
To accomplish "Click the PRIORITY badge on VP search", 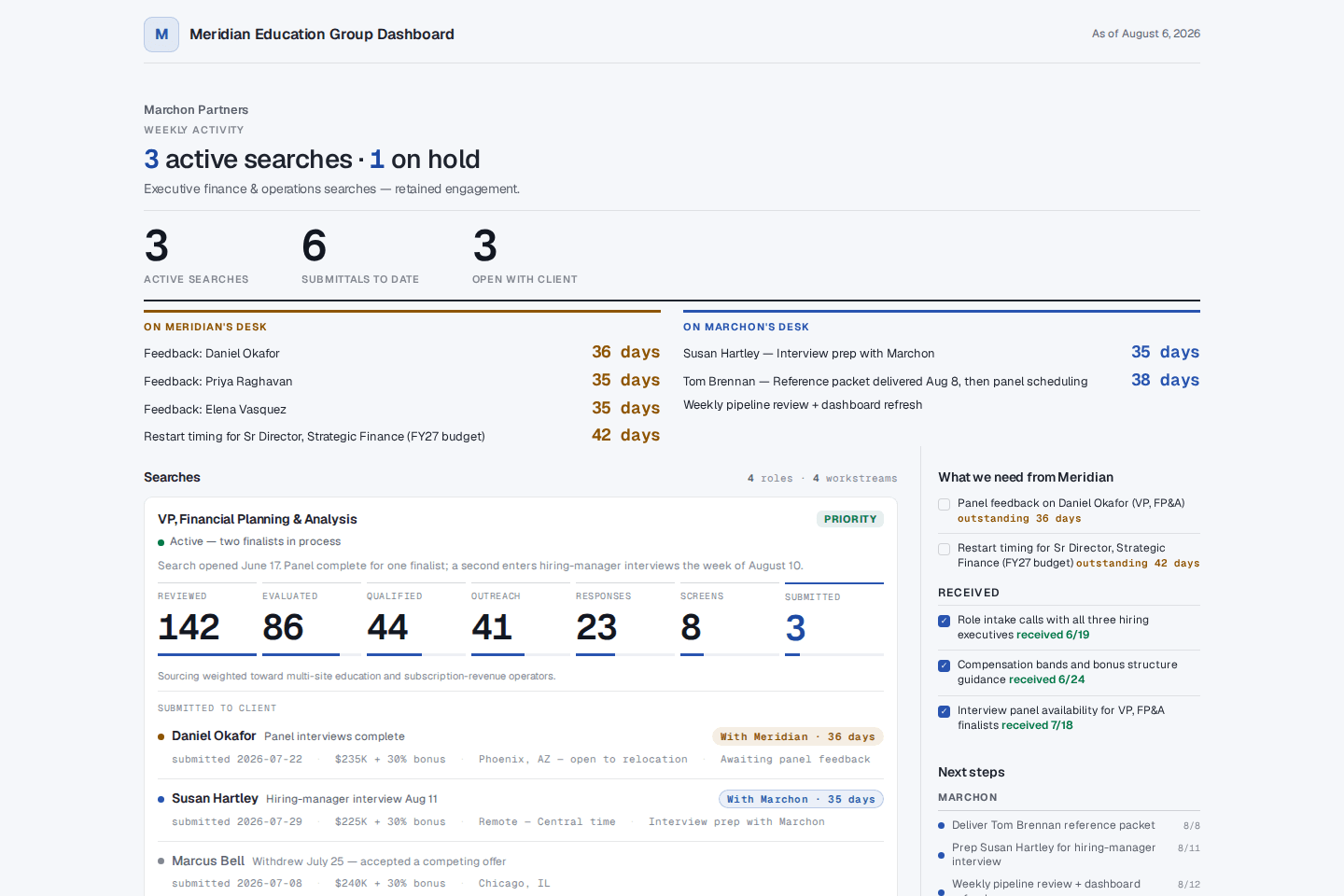I will pos(850,519).
